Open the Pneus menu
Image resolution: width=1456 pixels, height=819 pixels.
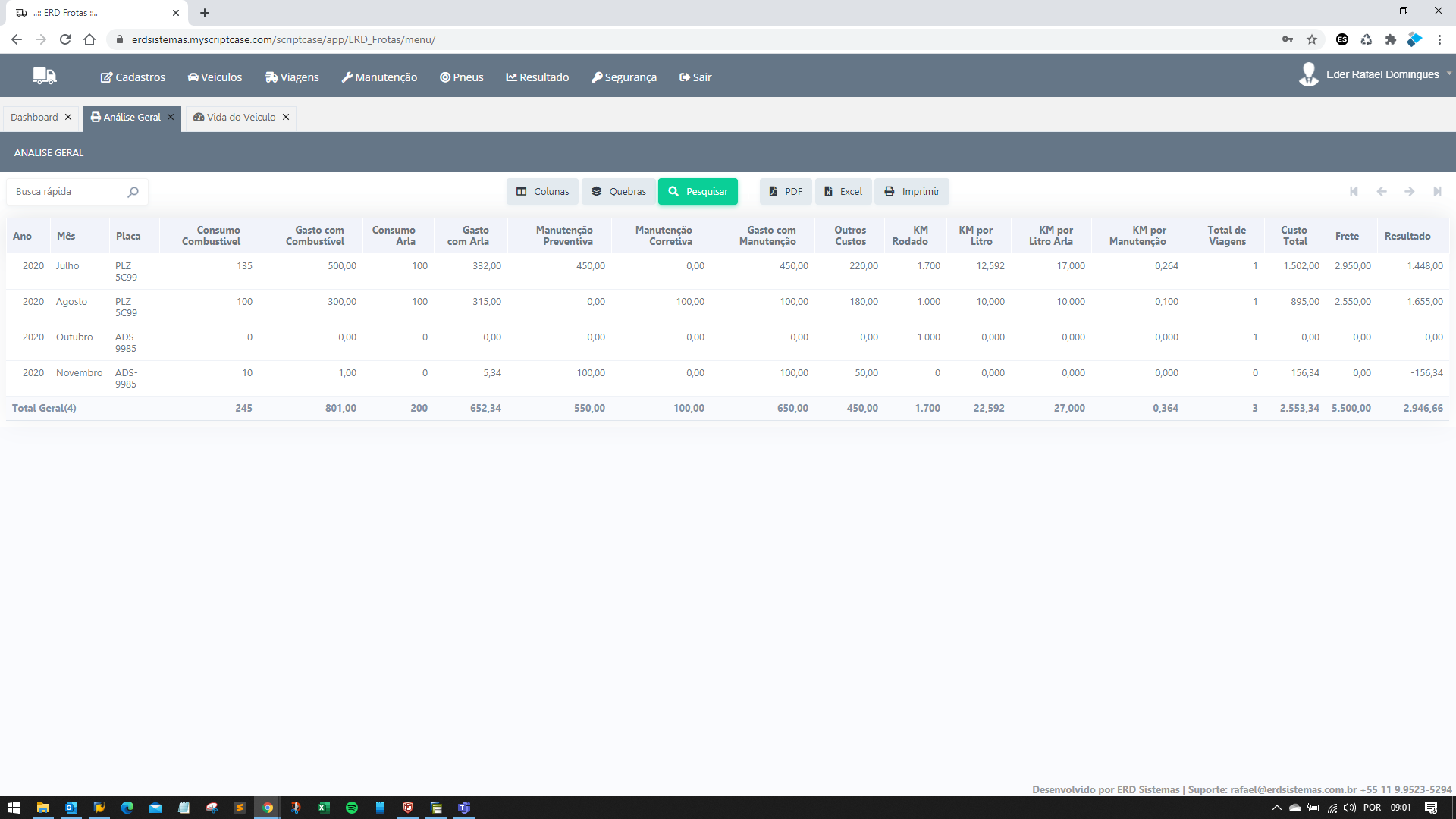tap(461, 77)
